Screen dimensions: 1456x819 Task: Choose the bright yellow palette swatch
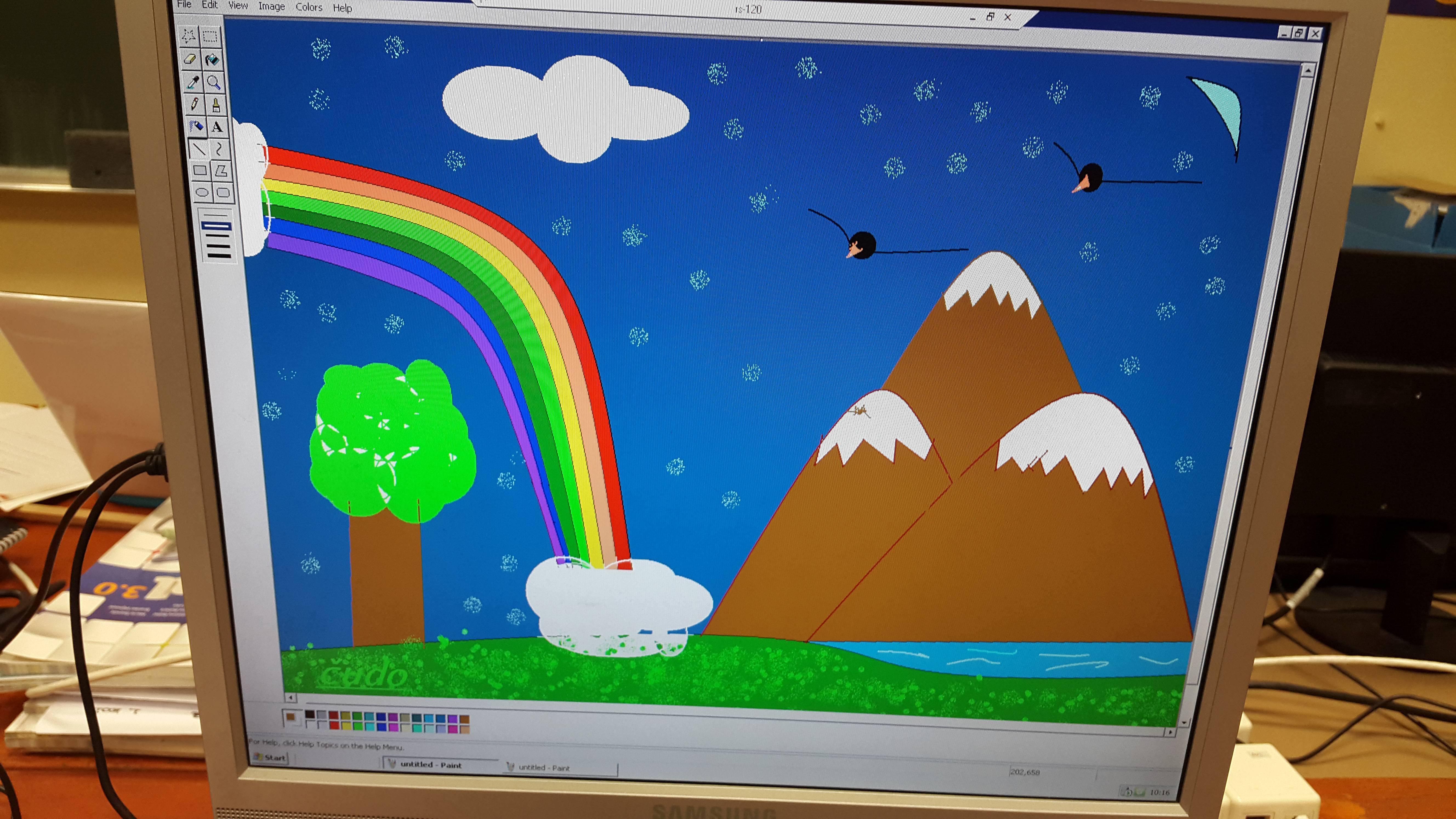[x=347, y=726]
